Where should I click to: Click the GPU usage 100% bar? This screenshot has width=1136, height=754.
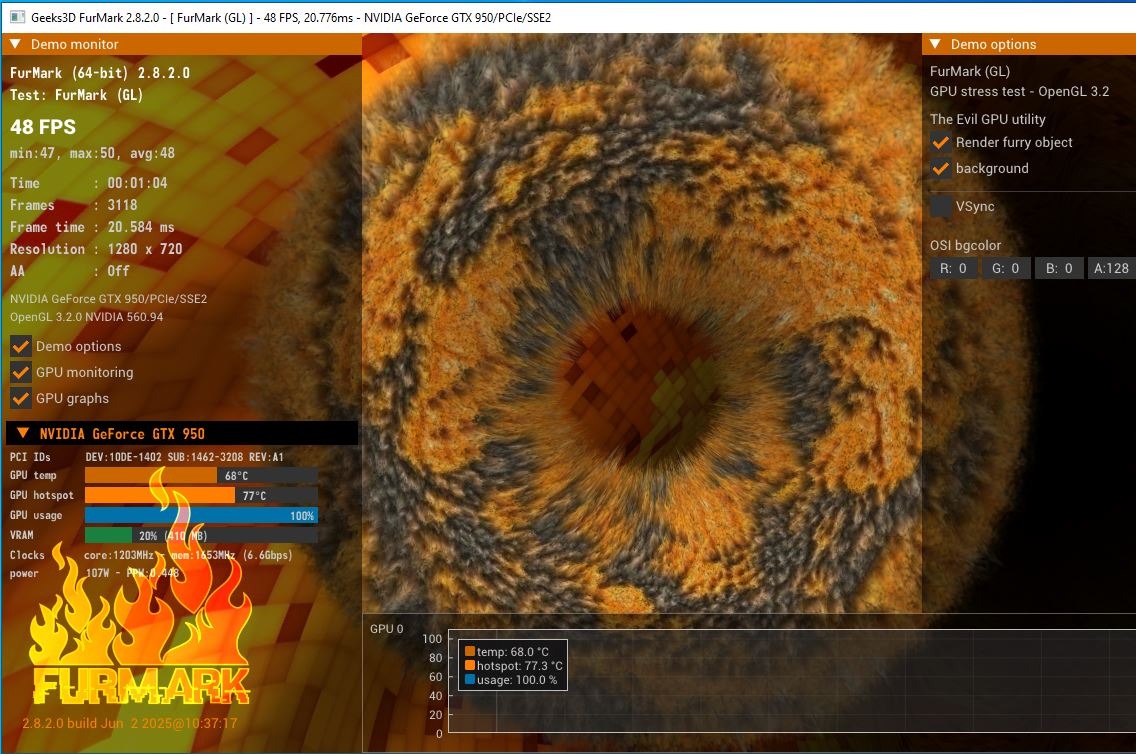(x=201, y=516)
